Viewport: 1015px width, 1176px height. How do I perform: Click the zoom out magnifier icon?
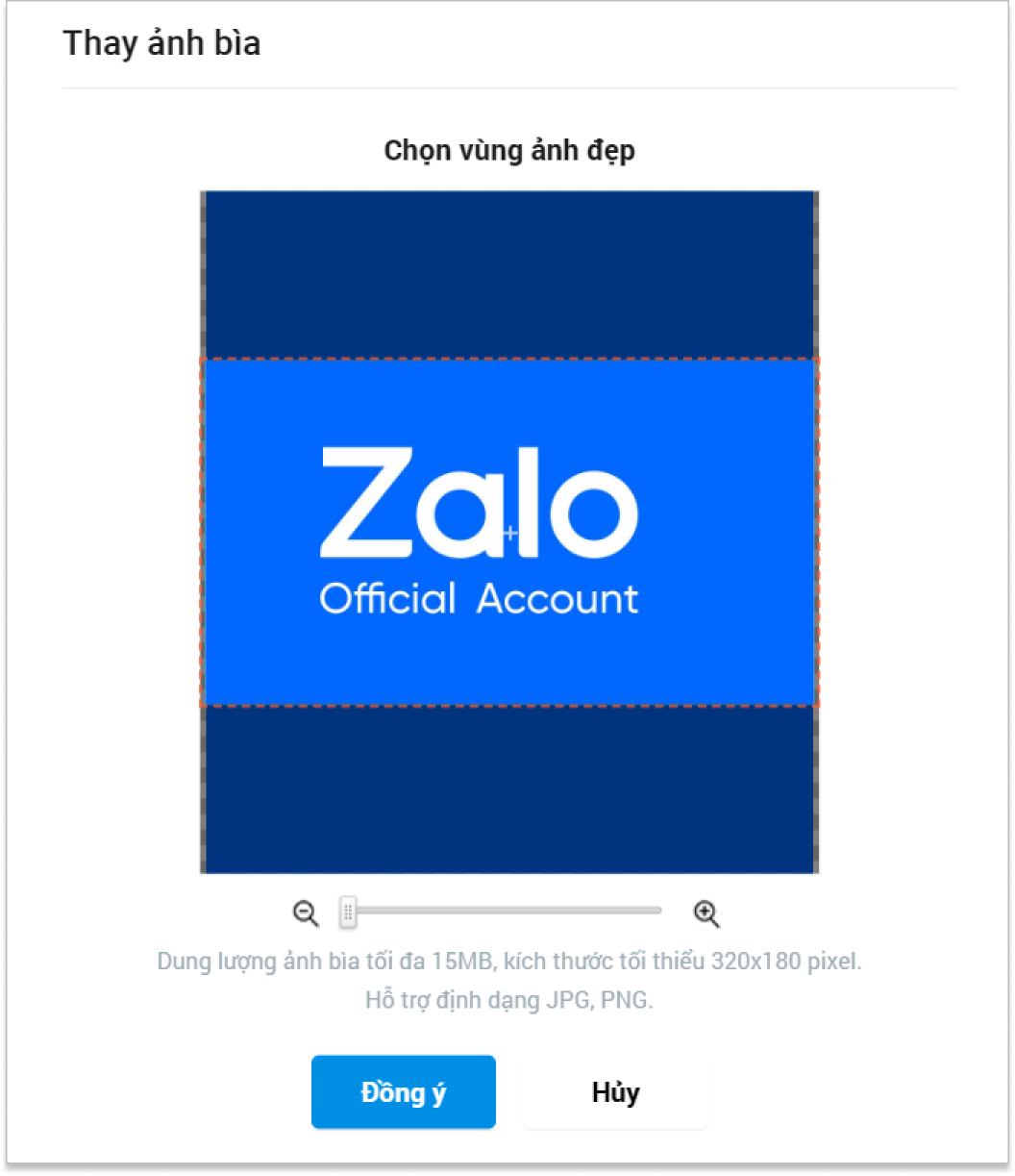(306, 913)
